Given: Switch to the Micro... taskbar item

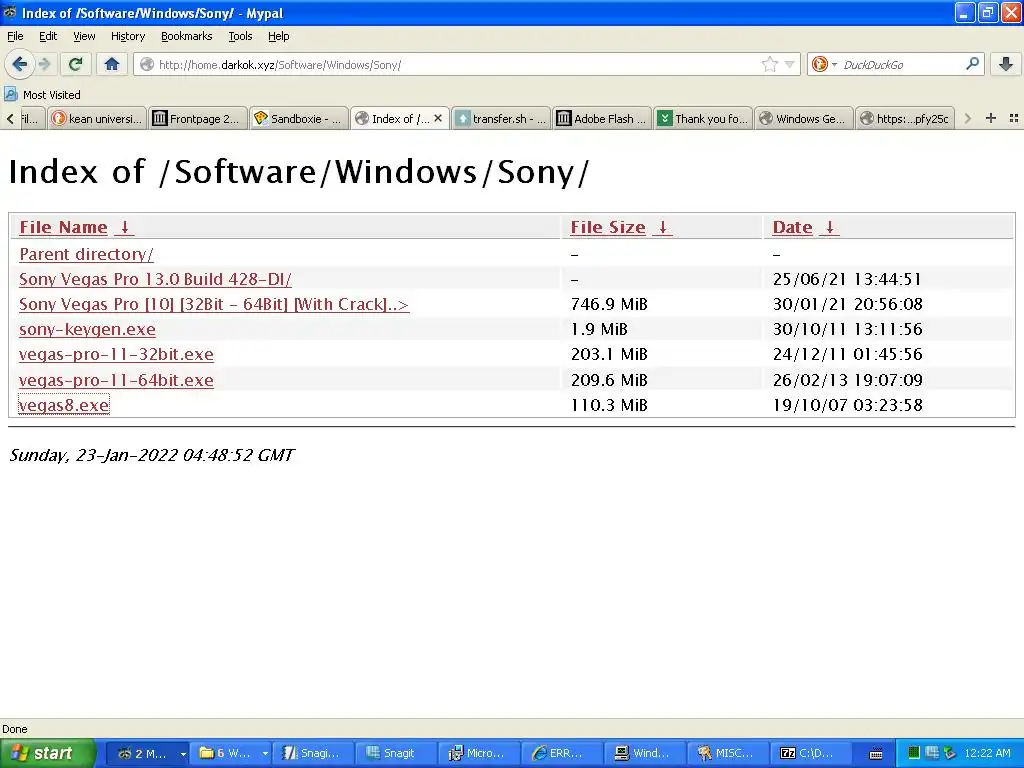Looking at the screenshot, I should click(479, 754).
